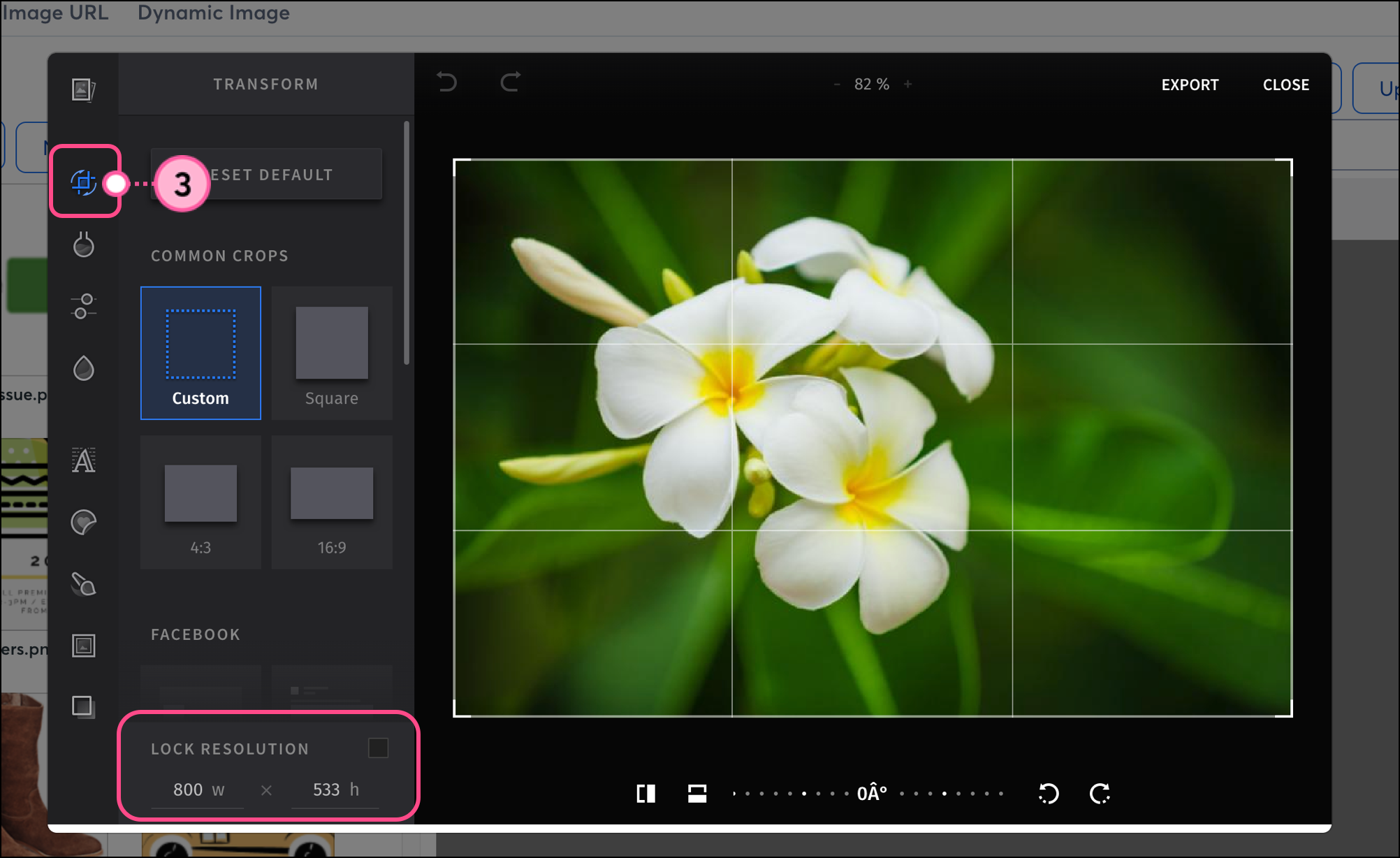Open the Filters tool icon
The image size is (1400, 858).
84,245
